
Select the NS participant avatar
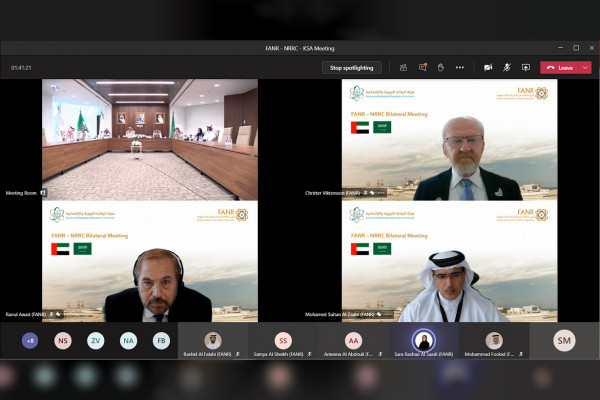tap(63, 340)
